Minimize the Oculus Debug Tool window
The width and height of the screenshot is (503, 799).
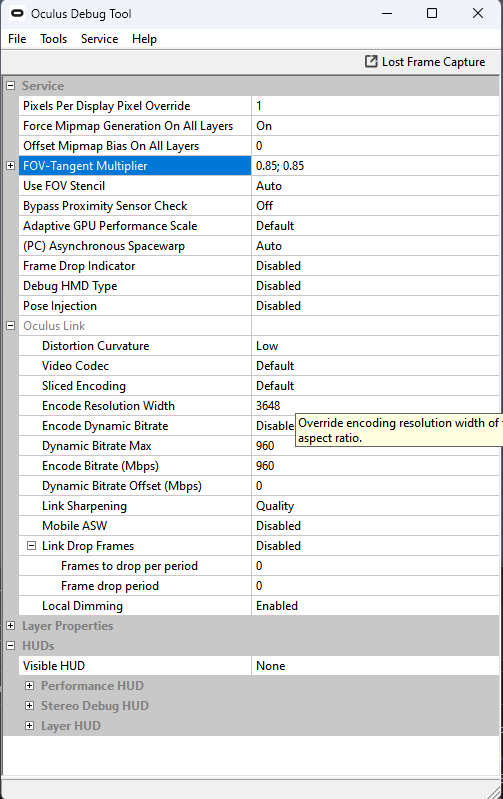click(x=387, y=13)
